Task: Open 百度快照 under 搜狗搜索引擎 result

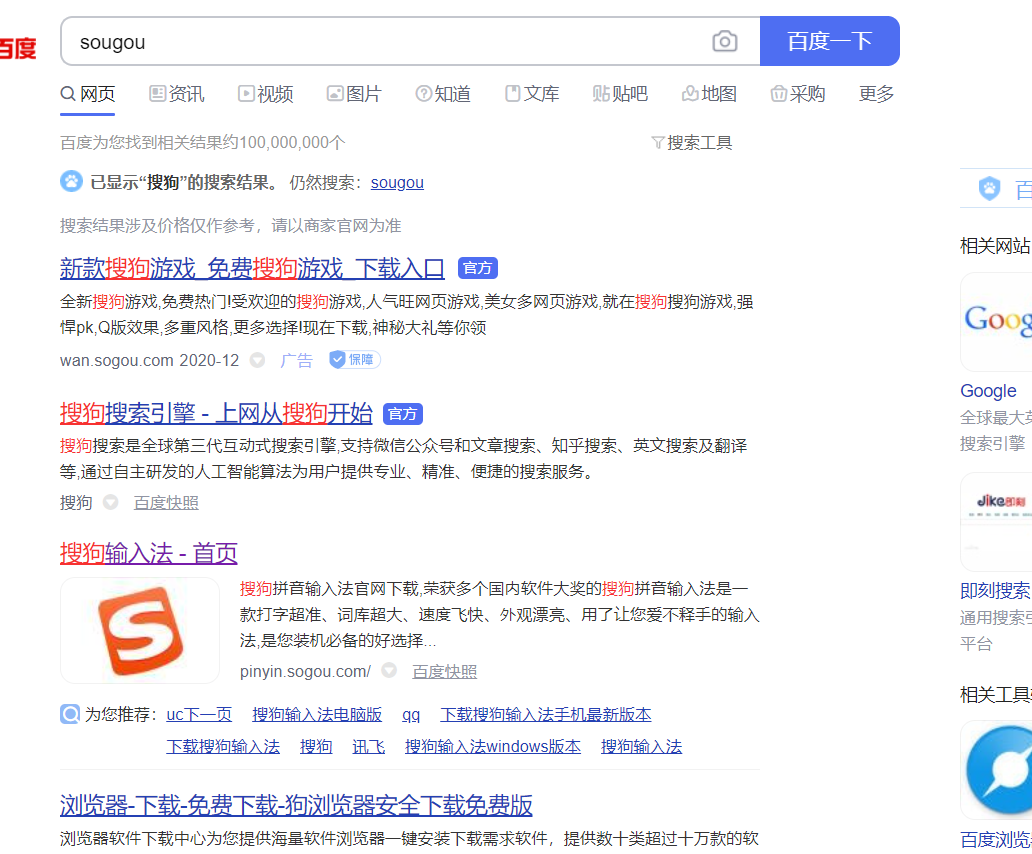Action: 166,503
